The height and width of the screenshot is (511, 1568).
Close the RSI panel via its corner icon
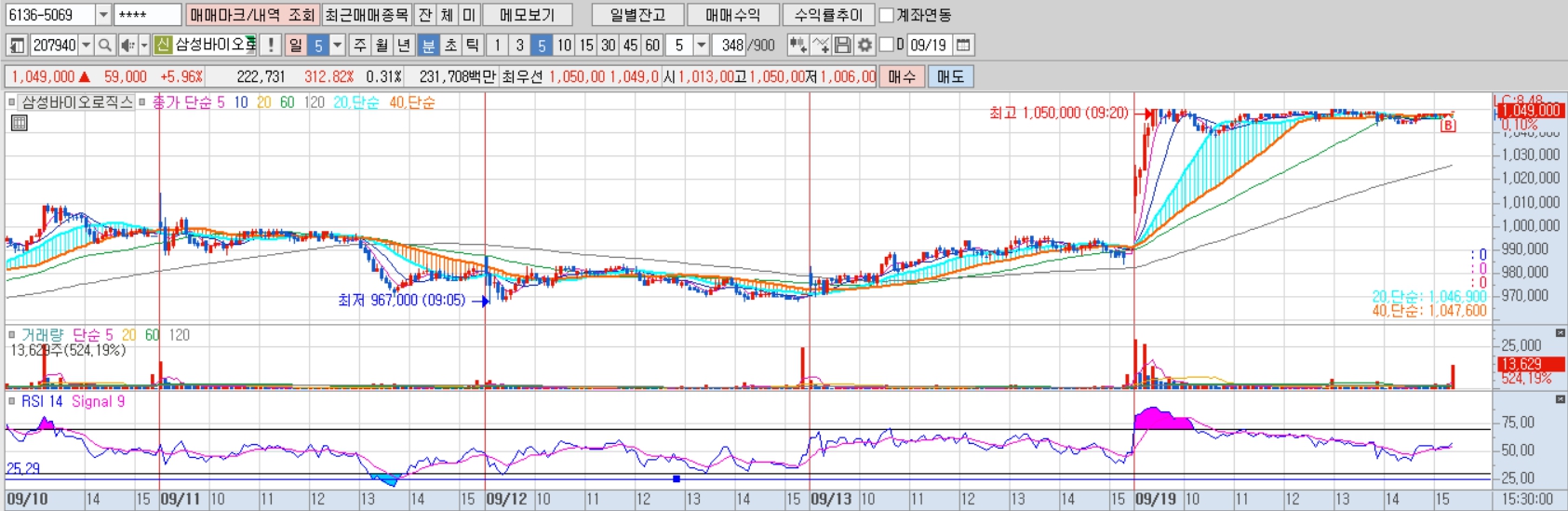(x=1561, y=399)
